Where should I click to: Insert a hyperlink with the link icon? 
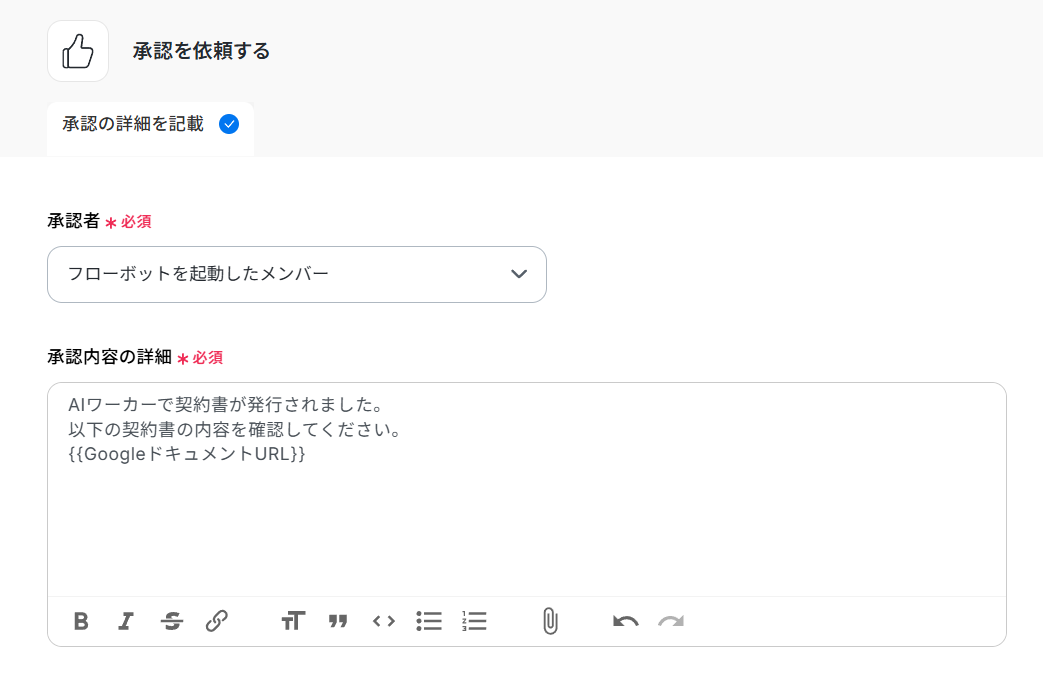pyautogui.click(x=217, y=621)
